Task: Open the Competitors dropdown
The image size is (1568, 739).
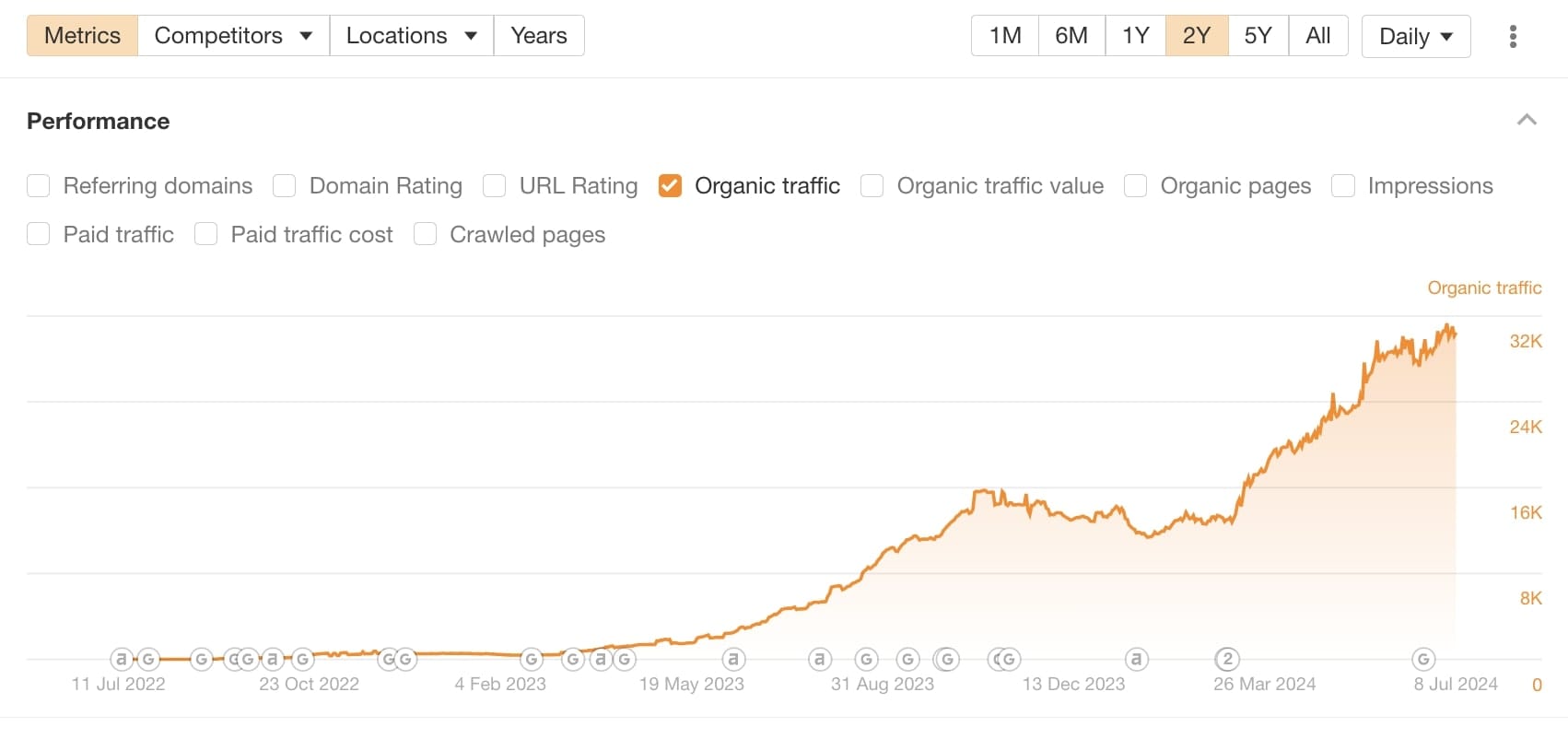Action: pos(232,35)
